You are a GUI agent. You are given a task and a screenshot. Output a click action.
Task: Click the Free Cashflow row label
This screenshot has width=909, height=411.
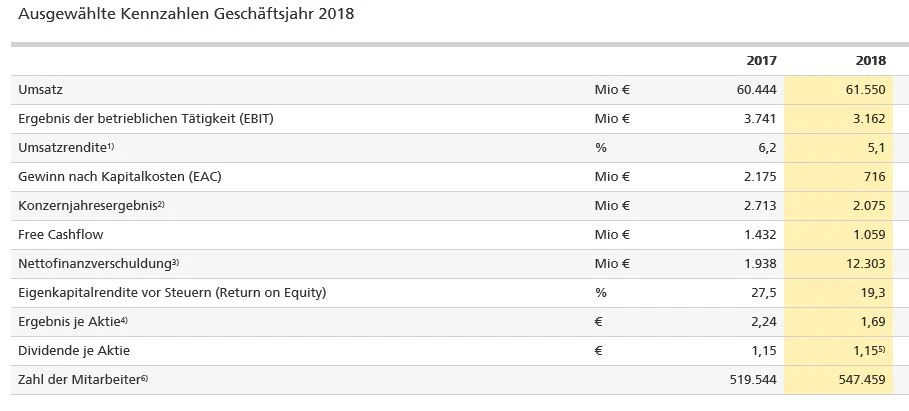click(x=61, y=235)
